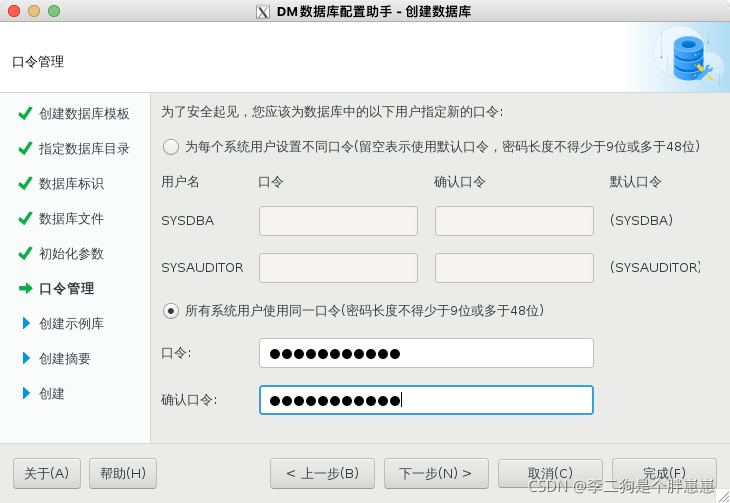Click the green checkmark beside 初始化参数
This screenshot has height=503, width=730.
(25, 253)
